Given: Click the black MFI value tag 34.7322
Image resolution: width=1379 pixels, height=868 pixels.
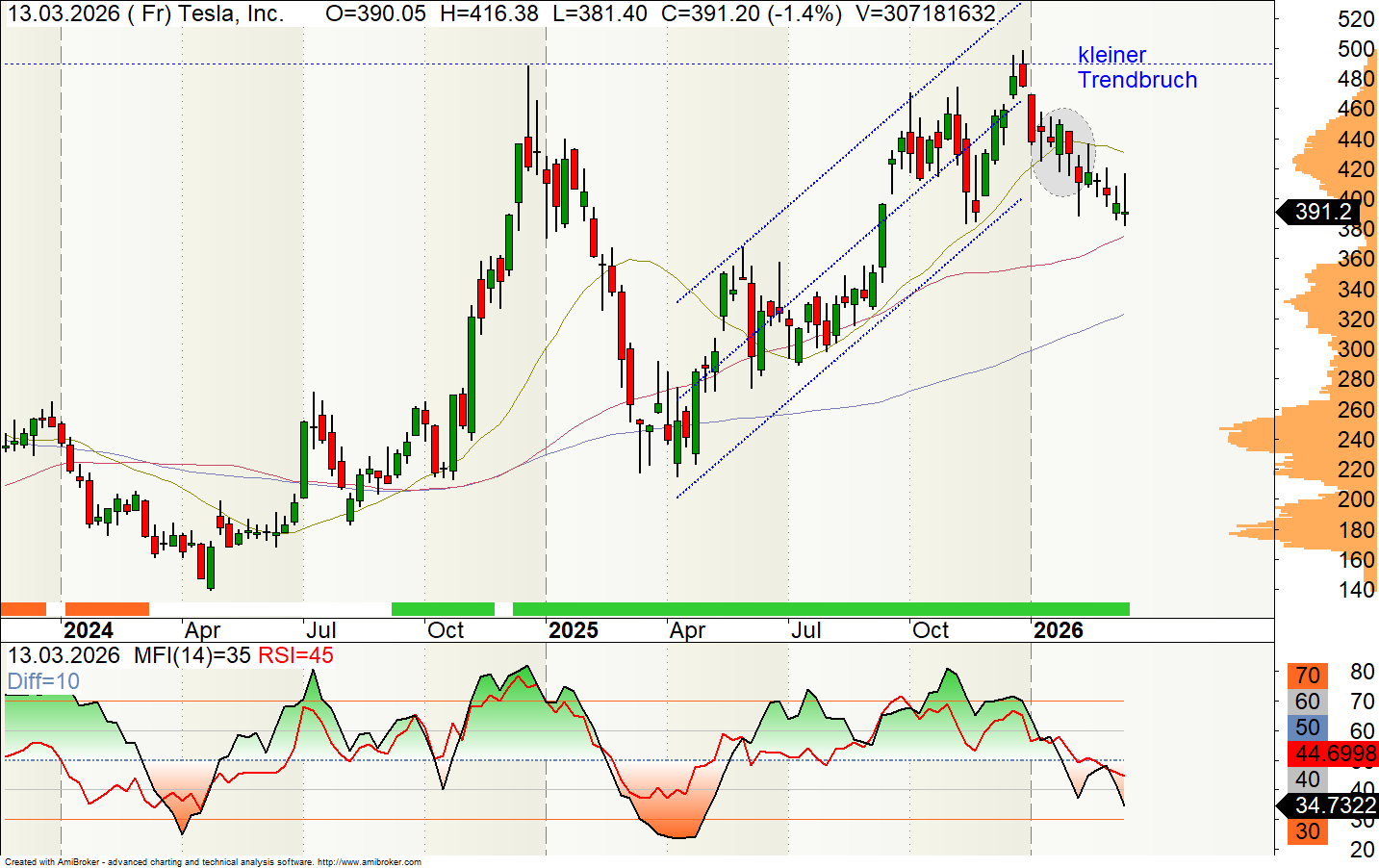Looking at the screenshot, I should [1334, 805].
